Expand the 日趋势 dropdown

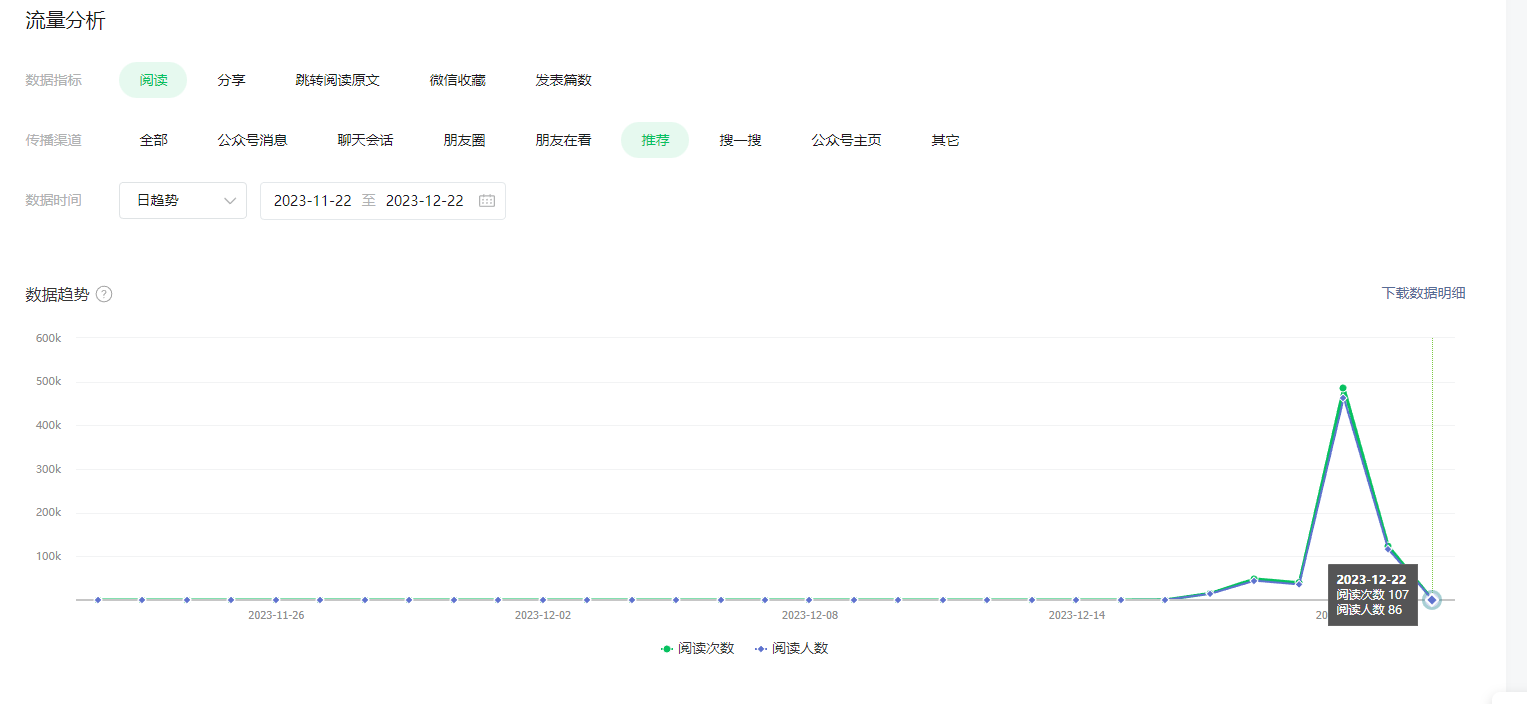coord(183,200)
